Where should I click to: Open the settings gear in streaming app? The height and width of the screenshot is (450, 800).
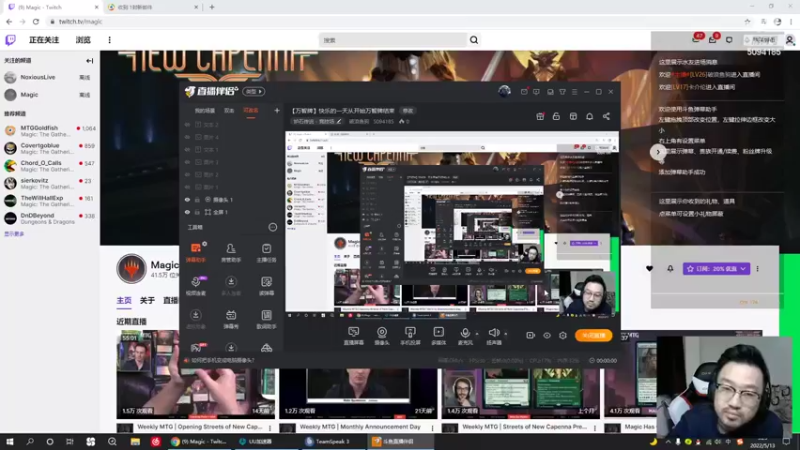pyautogui.click(x=563, y=335)
